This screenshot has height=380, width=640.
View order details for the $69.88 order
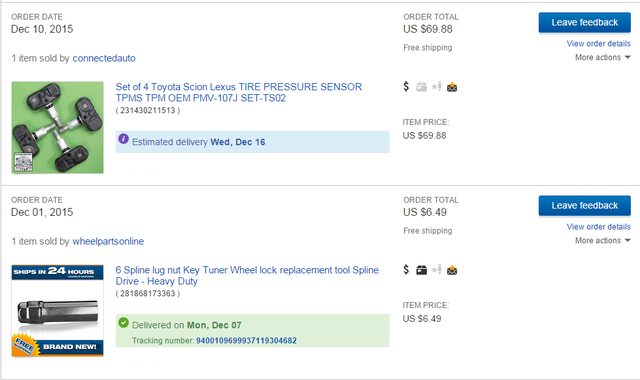[598, 44]
